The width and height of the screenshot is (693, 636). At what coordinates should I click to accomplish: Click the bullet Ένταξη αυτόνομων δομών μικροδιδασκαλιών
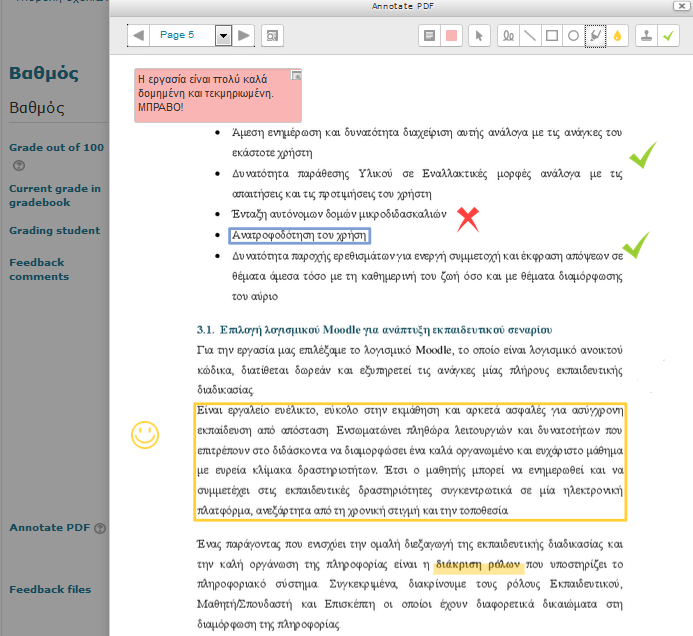pos(339,214)
